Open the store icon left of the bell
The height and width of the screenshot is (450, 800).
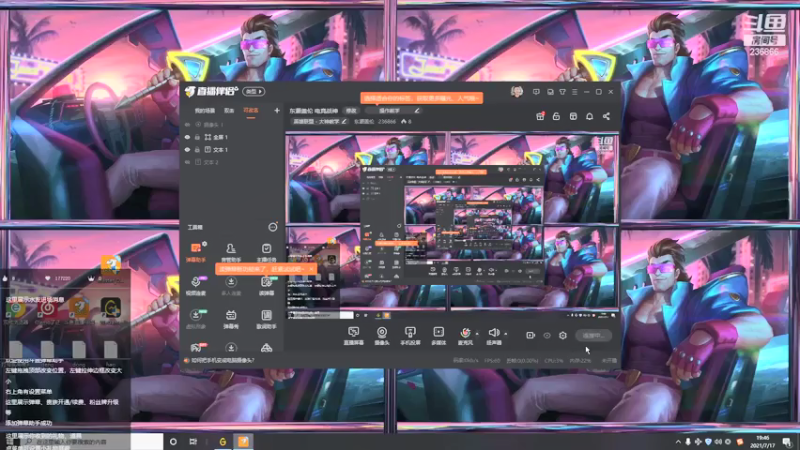coord(573,116)
